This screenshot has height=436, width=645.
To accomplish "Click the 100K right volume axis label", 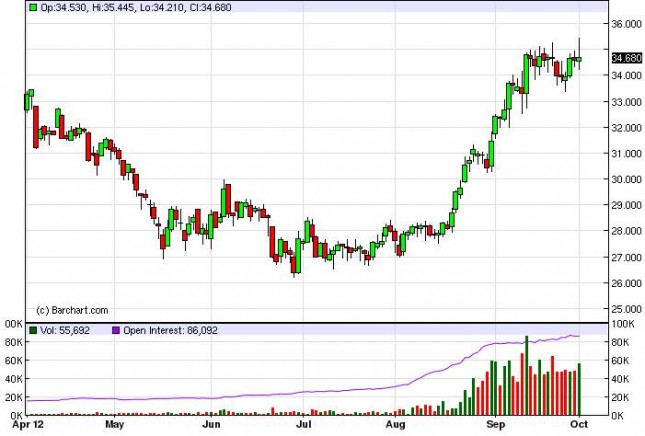I will point(623,324).
